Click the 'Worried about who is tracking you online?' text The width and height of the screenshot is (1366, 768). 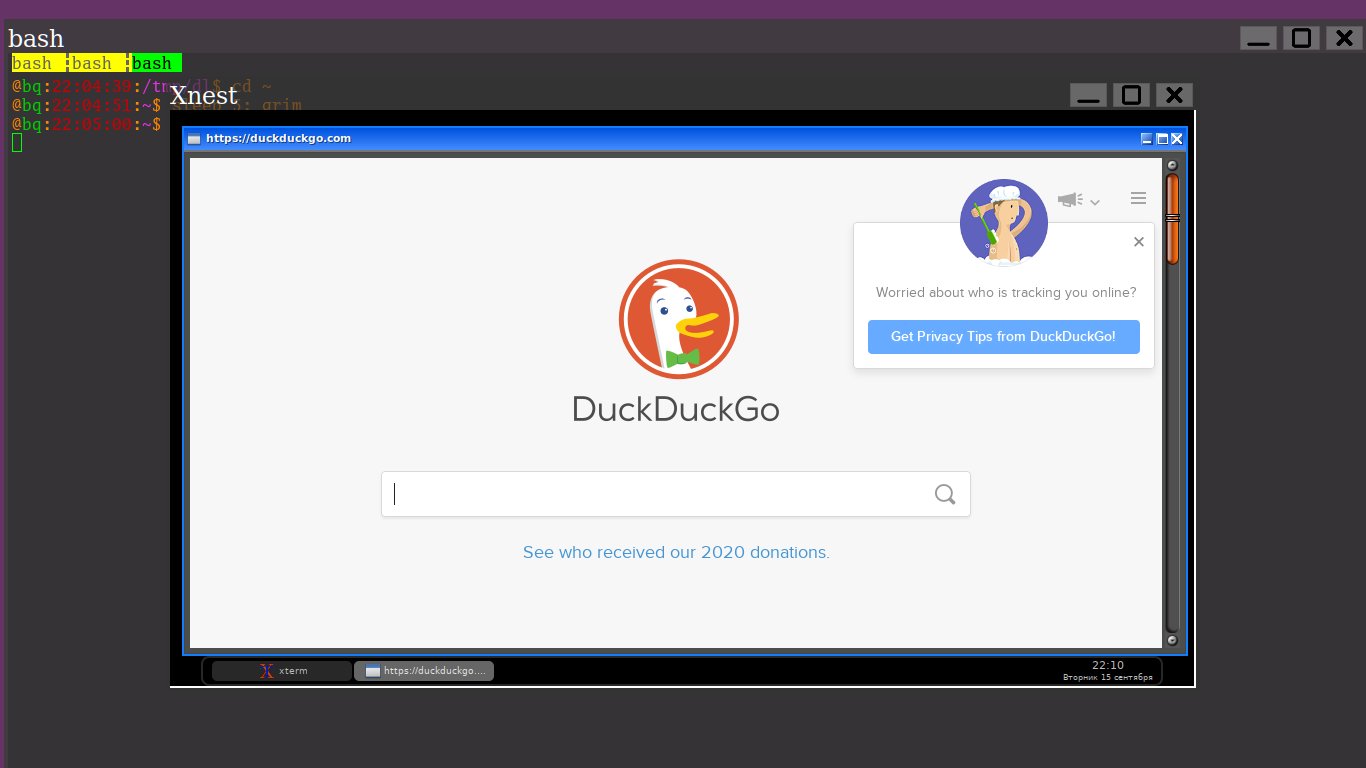pyautogui.click(x=1006, y=293)
